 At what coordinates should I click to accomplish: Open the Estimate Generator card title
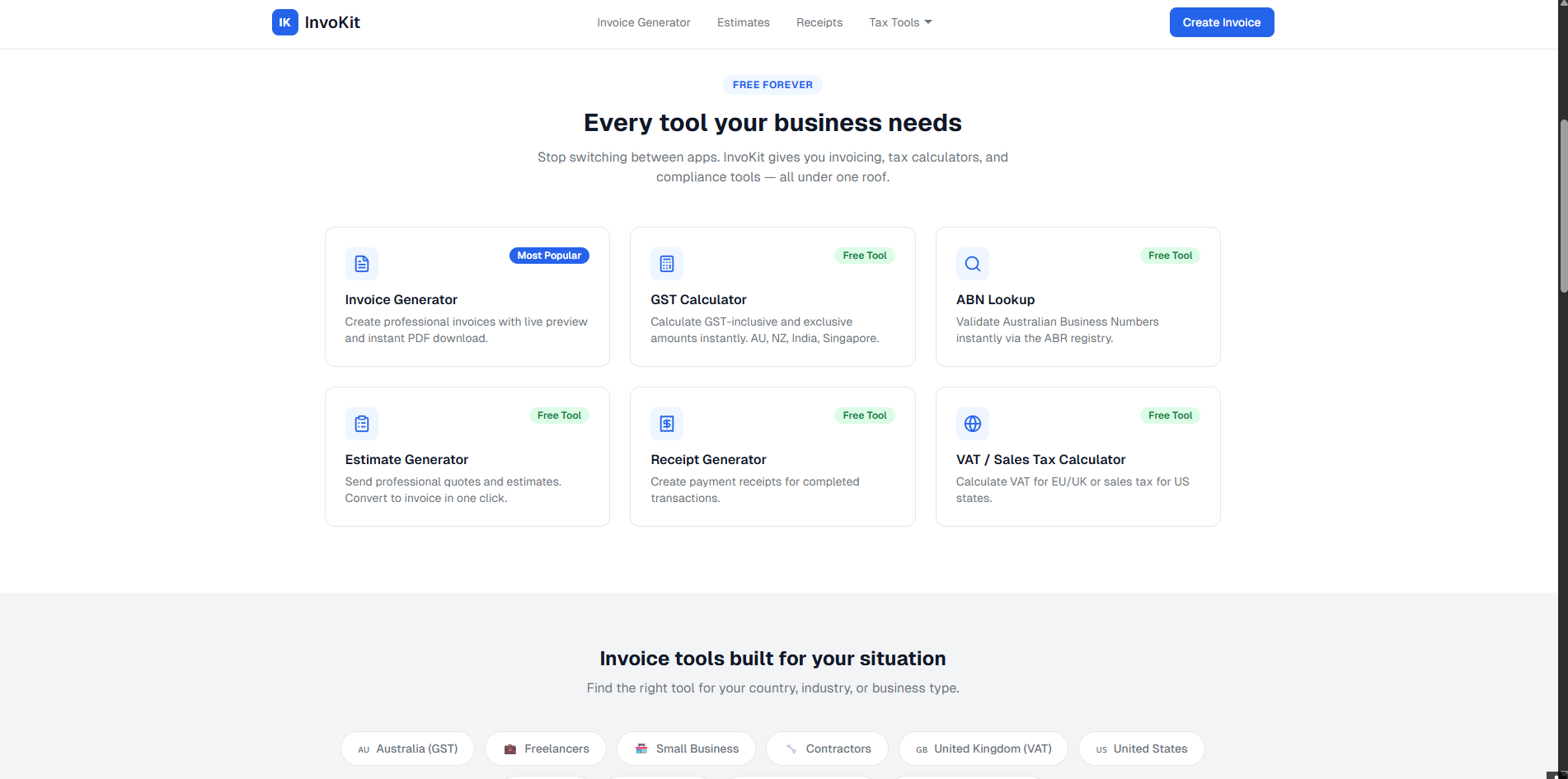(406, 460)
